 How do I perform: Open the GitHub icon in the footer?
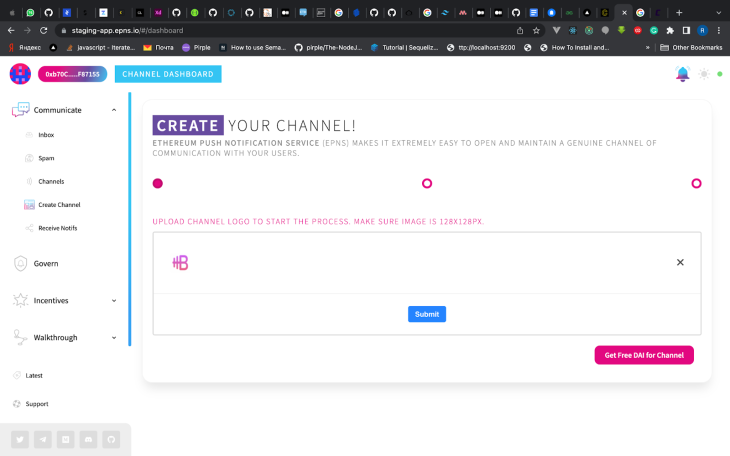(x=111, y=439)
